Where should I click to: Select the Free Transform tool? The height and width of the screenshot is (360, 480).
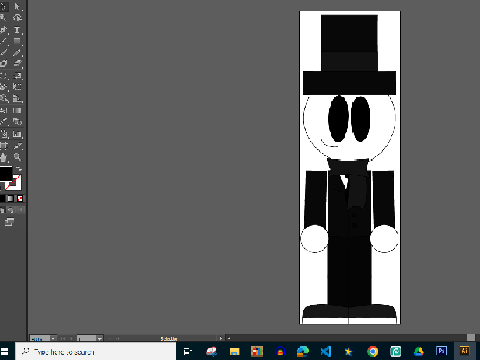pyautogui.click(x=17, y=87)
